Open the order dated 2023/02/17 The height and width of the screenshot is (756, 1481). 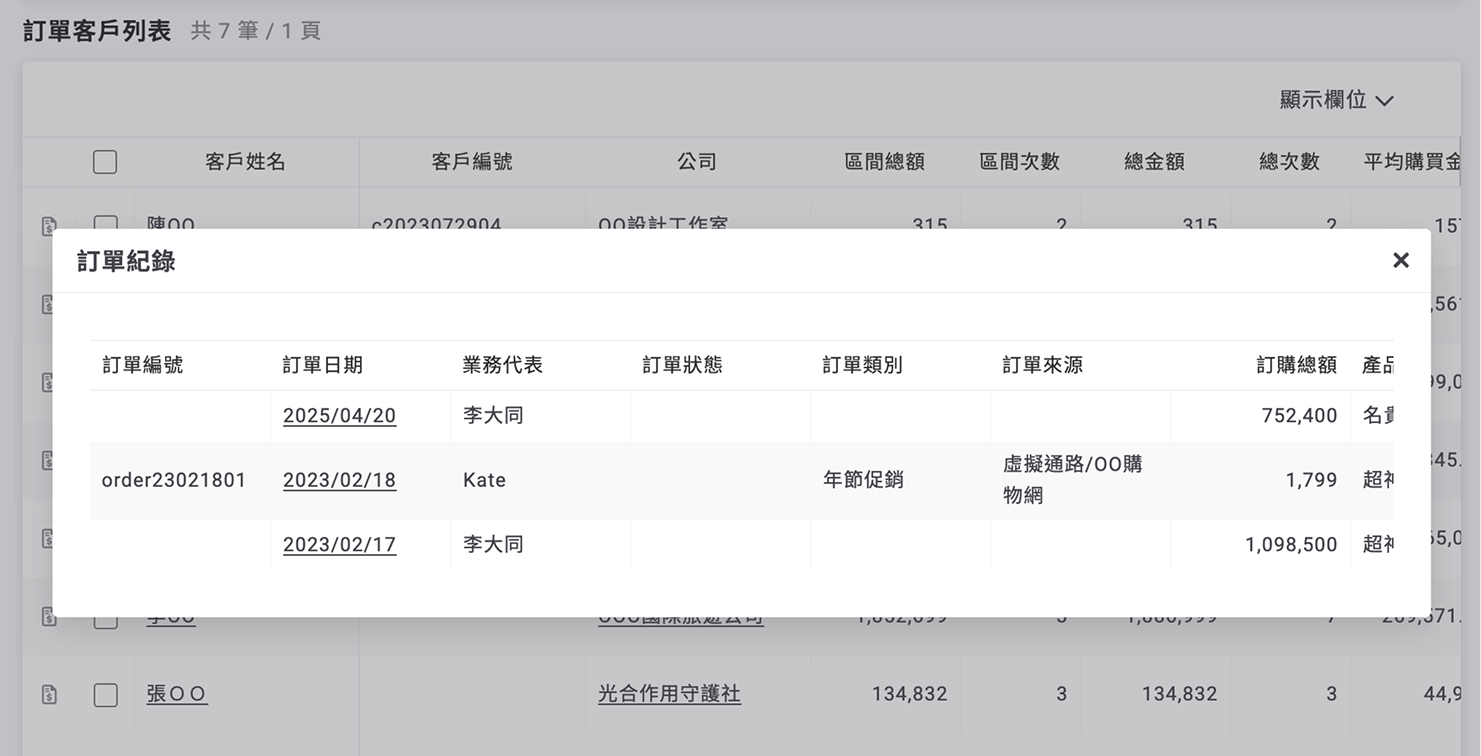pyautogui.click(x=339, y=544)
